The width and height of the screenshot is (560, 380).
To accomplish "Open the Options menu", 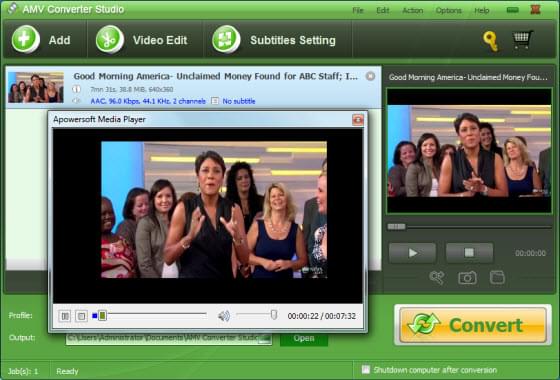I will coord(449,10).
